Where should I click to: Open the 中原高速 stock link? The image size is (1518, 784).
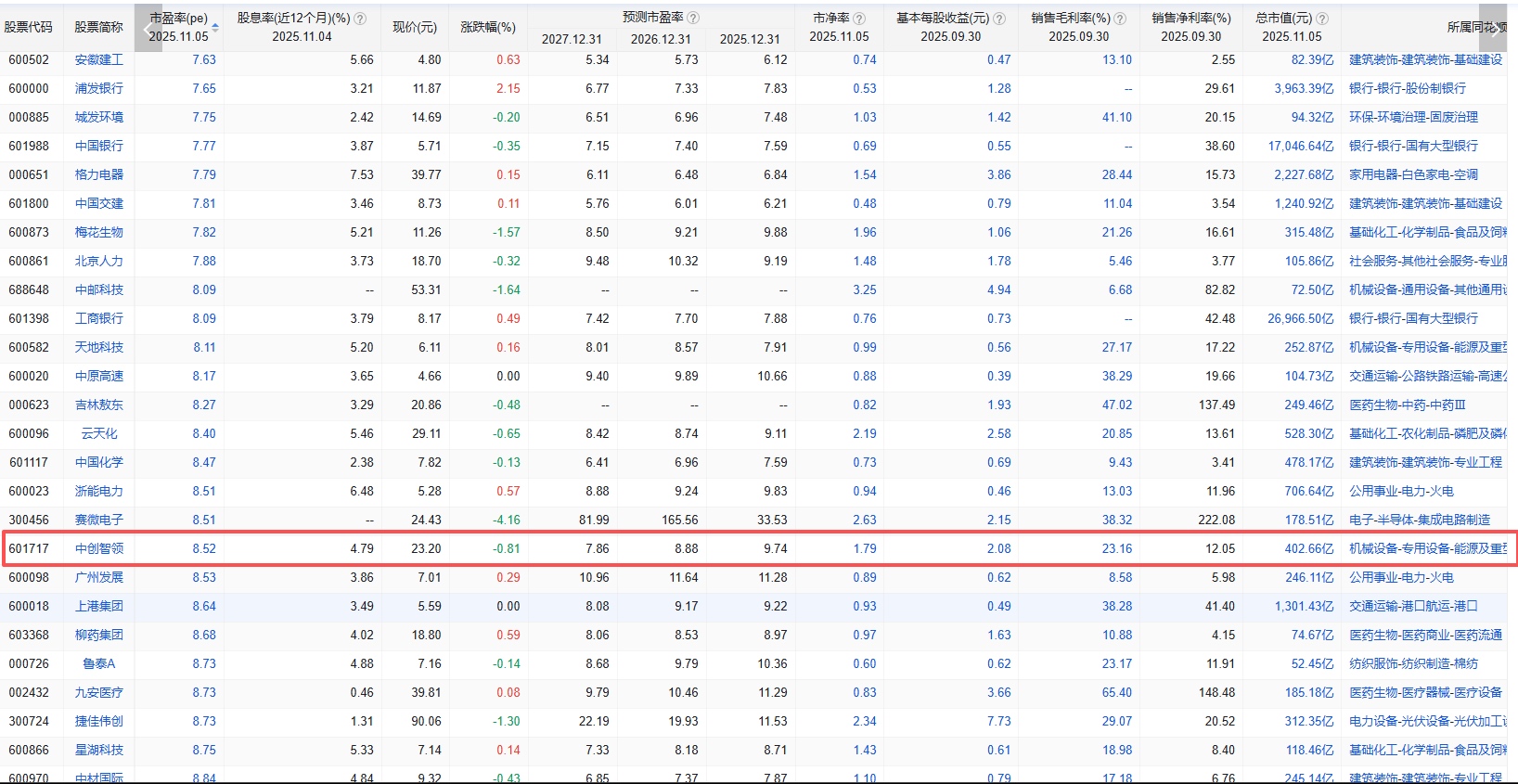coord(99,376)
